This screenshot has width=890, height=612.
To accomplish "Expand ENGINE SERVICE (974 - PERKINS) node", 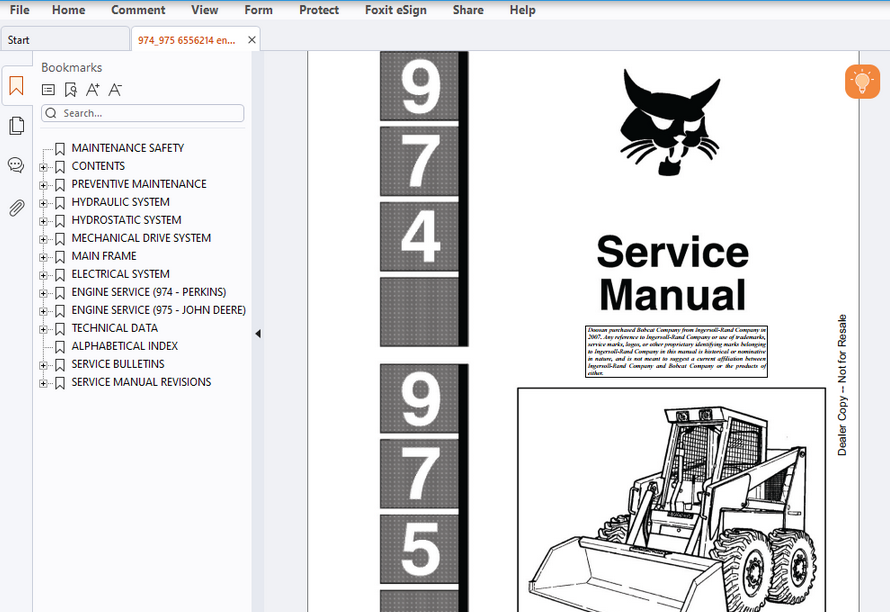I will click(x=43, y=293).
